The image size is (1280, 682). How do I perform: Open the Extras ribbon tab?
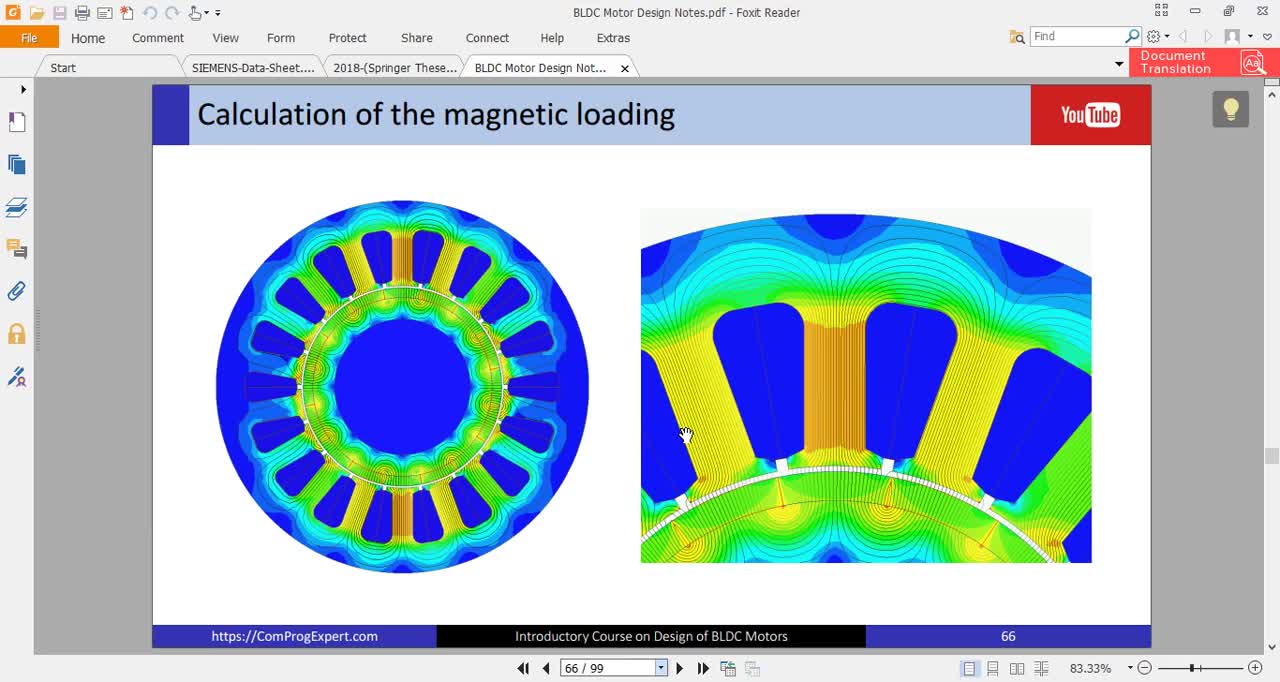tap(613, 38)
